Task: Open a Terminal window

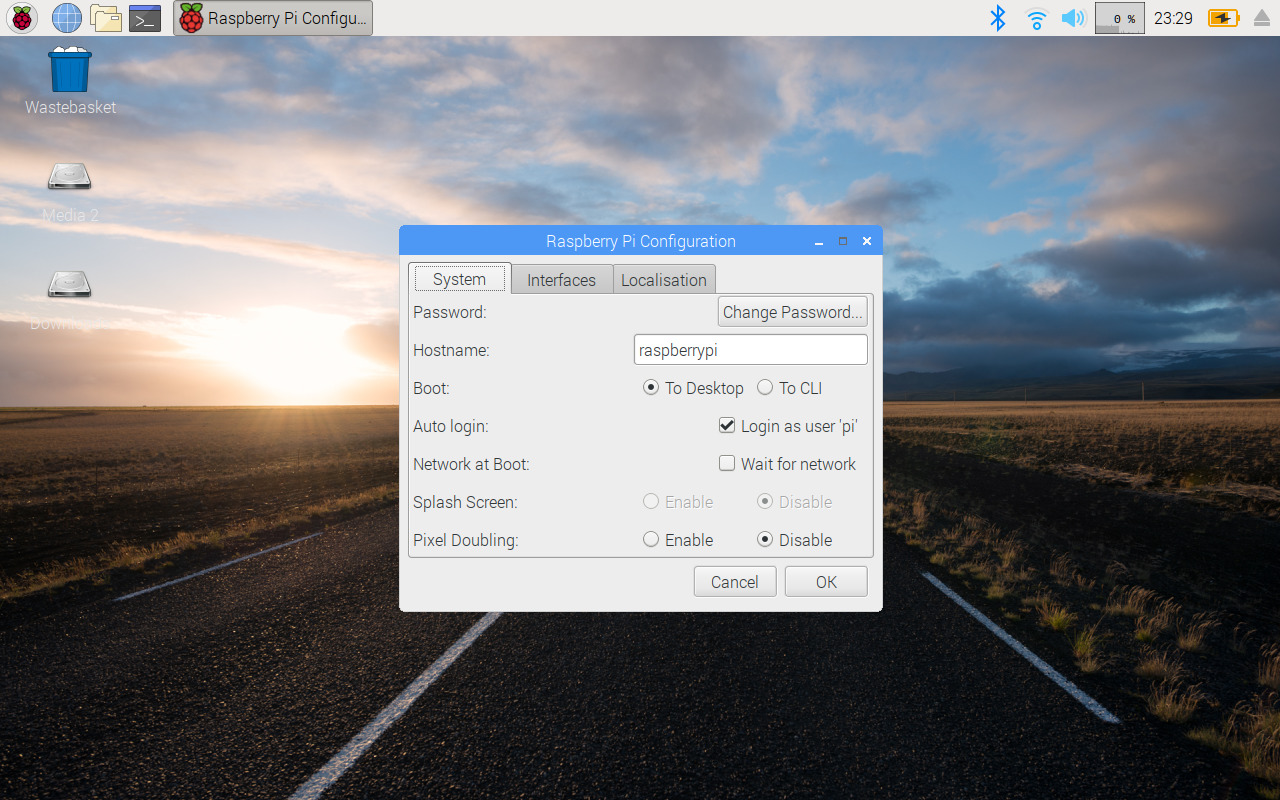Action: tap(145, 17)
